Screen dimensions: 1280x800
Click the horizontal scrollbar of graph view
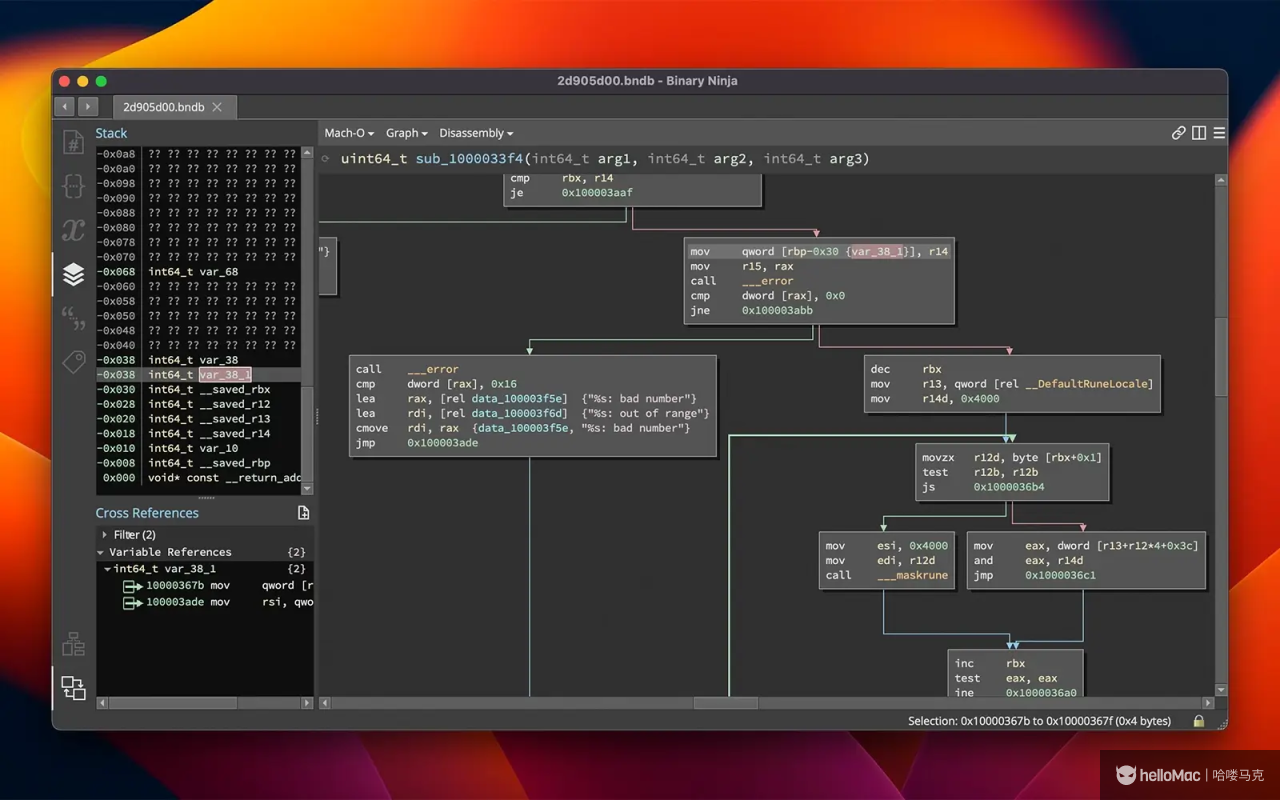tap(726, 703)
